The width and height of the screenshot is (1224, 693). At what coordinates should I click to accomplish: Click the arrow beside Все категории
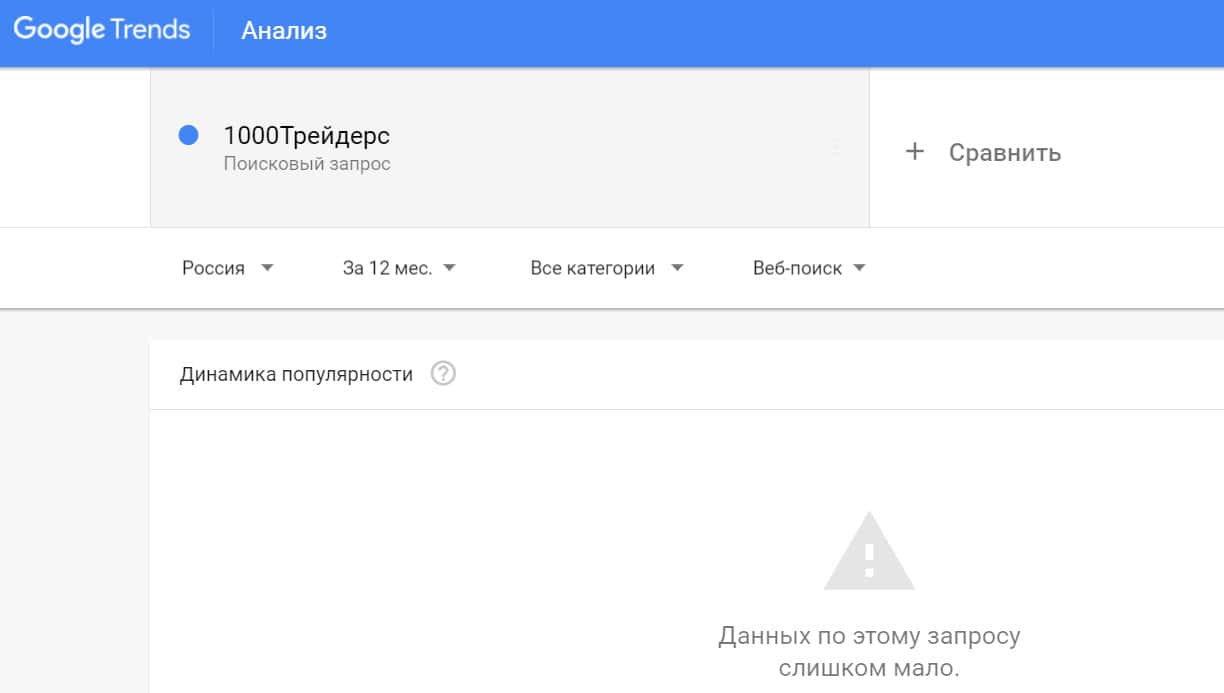point(677,268)
